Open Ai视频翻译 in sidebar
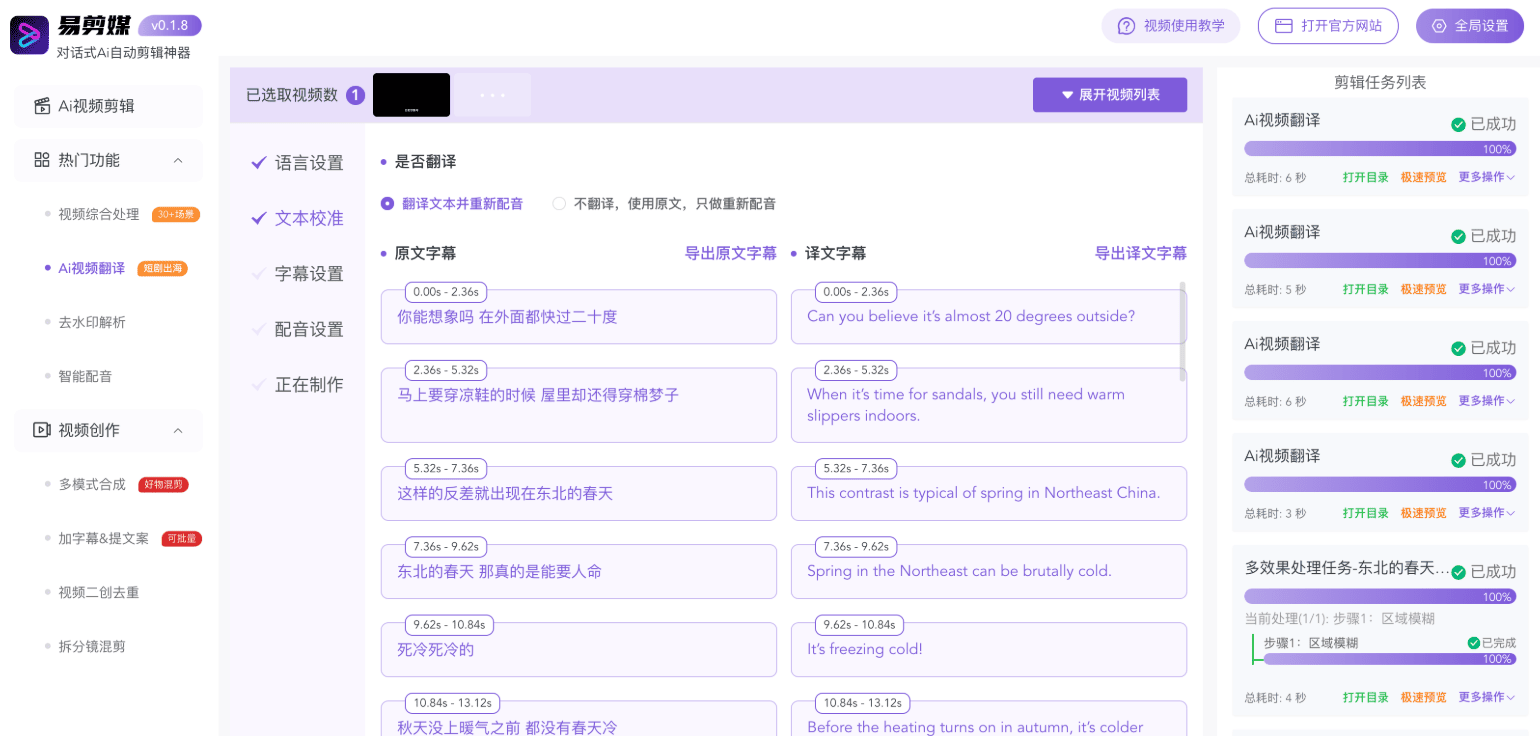The width and height of the screenshot is (1540, 736). coord(92,268)
